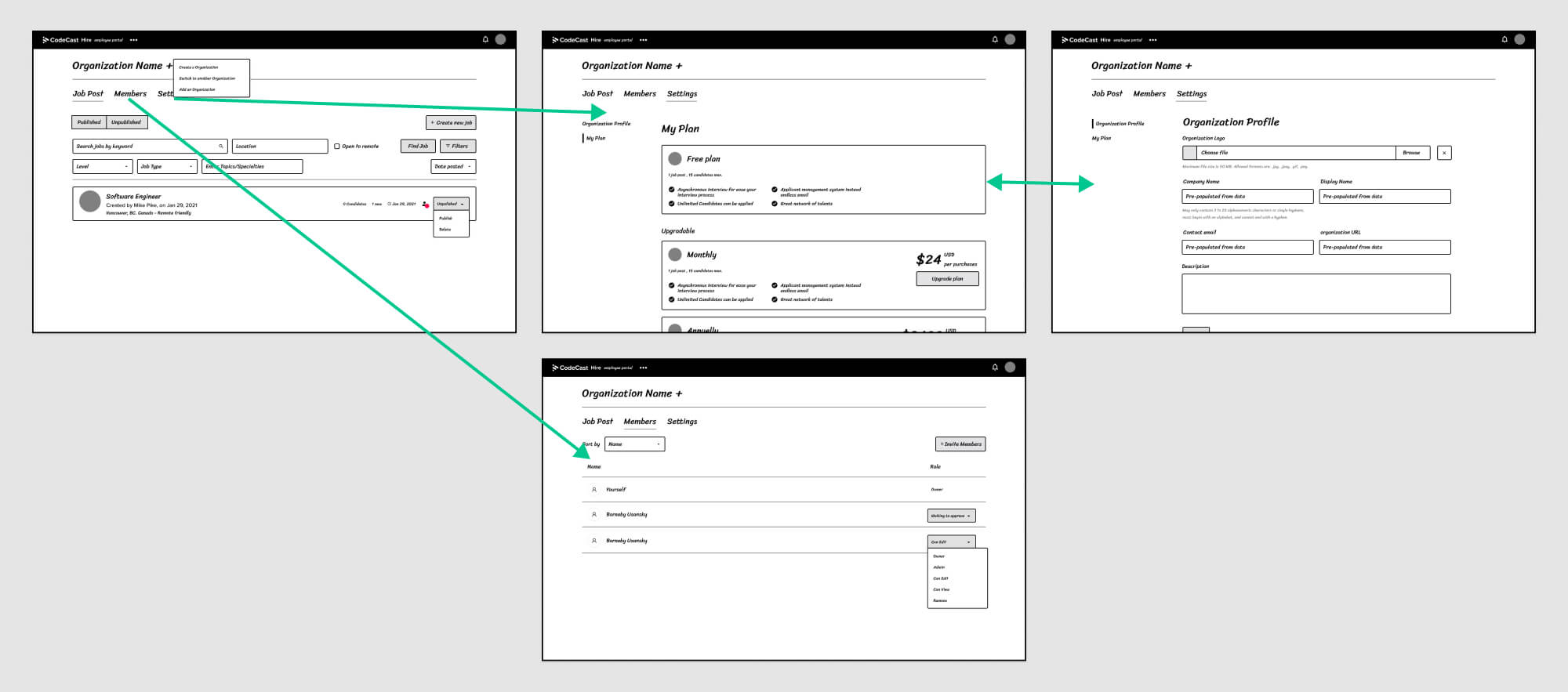Select Switch to another Organization menu entry
Screen dimensions: 1568x692
[207, 78]
